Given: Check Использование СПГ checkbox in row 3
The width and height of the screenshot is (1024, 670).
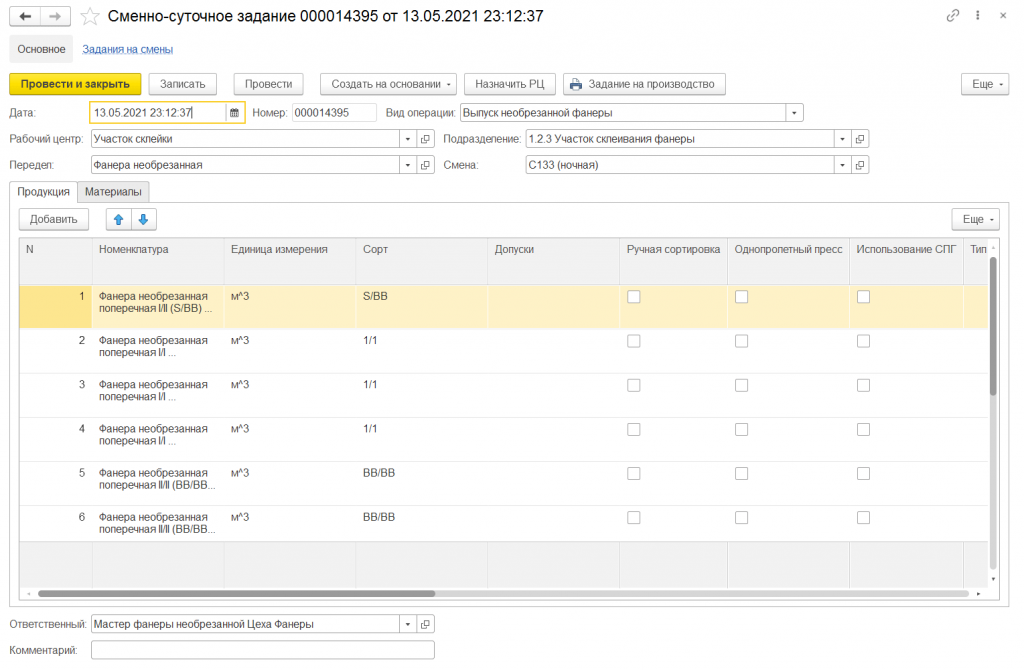Looking at the screenshot, I should pyautogui.click(x=863, y=385).
